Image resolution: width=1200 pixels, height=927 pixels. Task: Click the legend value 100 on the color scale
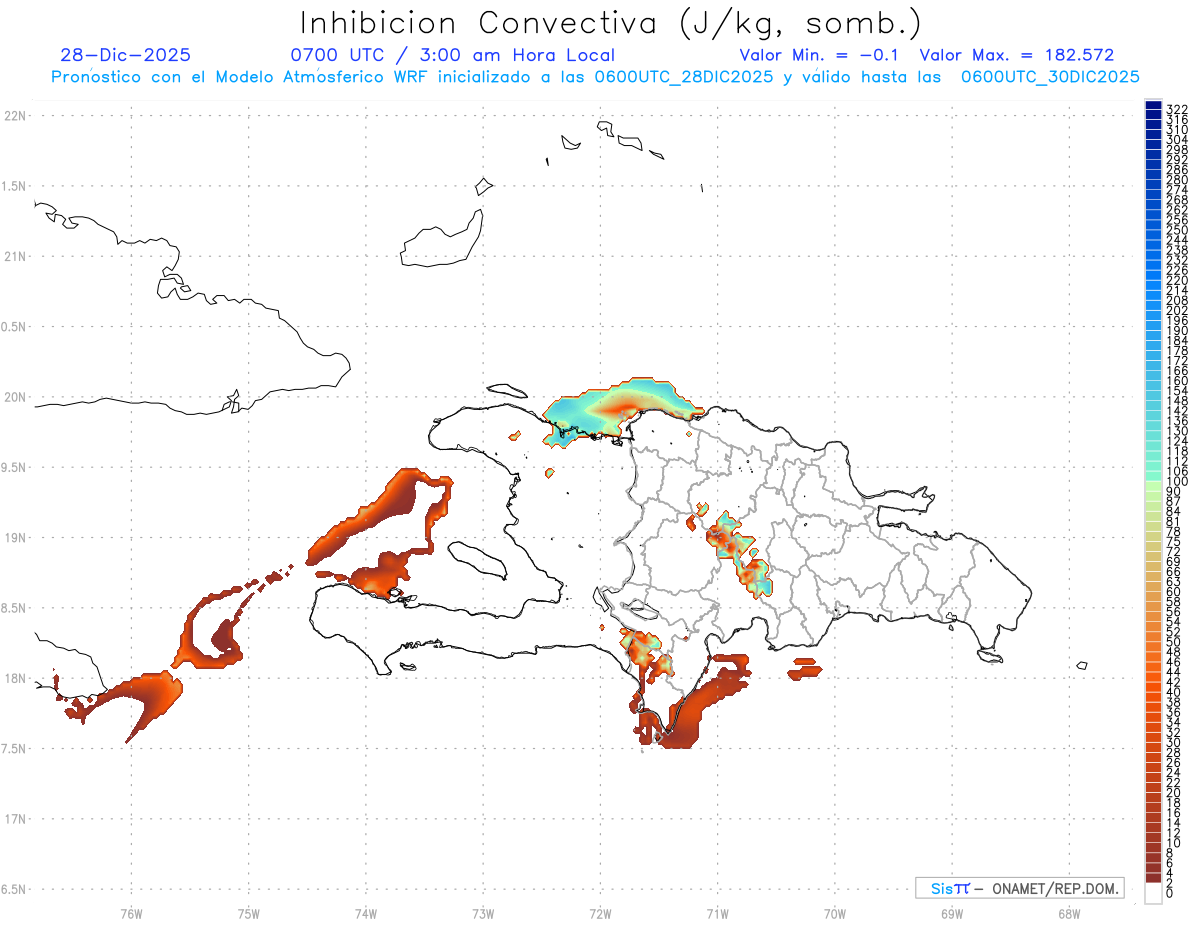coord(1177,482)
